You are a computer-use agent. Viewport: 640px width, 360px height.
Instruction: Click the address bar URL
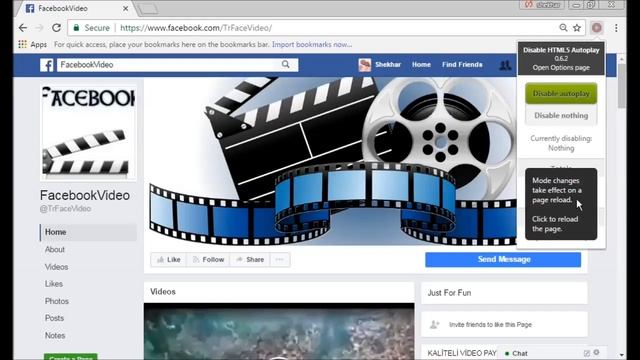click(x=196, y=28)
